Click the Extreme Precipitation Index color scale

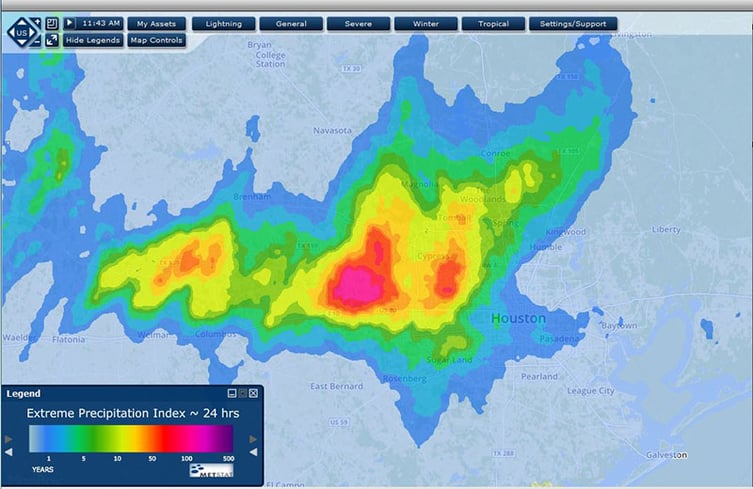(131, 439)
